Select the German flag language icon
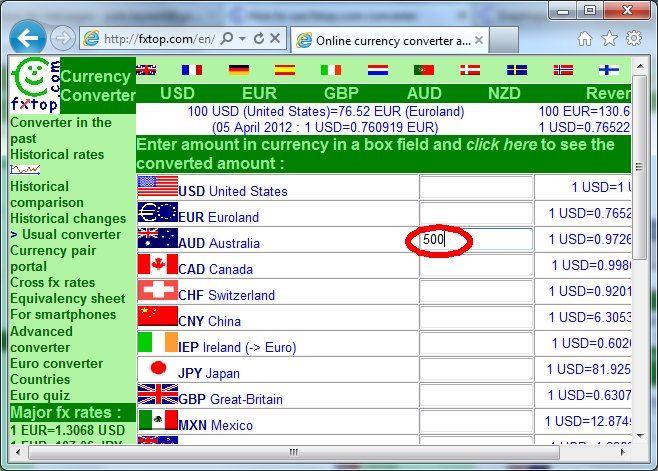The height and width of the screenshot is (471, 658). (239, 70)
